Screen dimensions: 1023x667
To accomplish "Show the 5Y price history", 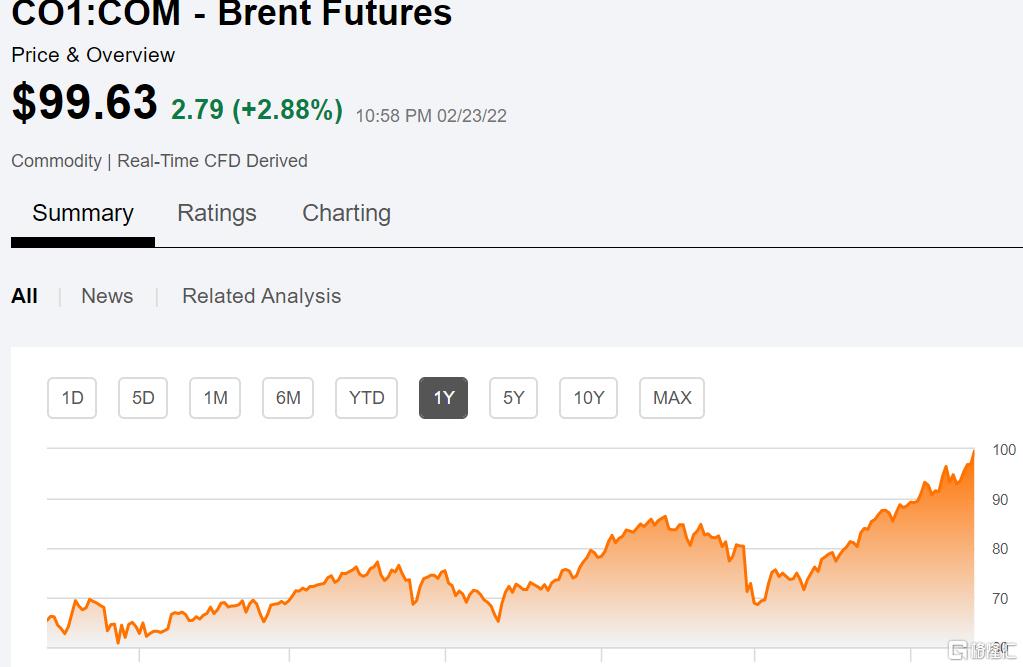I will point(513,397).
